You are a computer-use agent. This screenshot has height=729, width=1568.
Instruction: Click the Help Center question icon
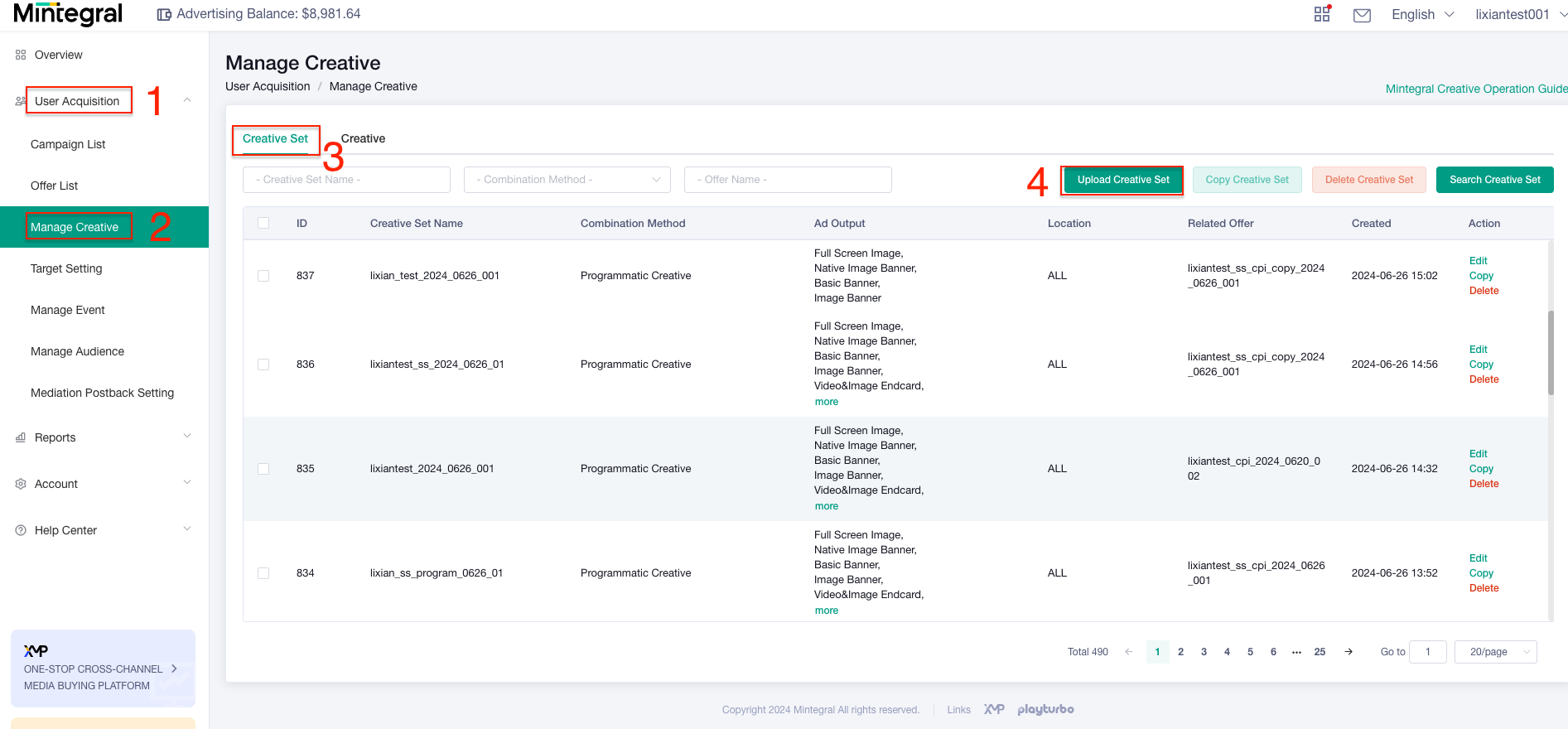click(x=21, y=530)
